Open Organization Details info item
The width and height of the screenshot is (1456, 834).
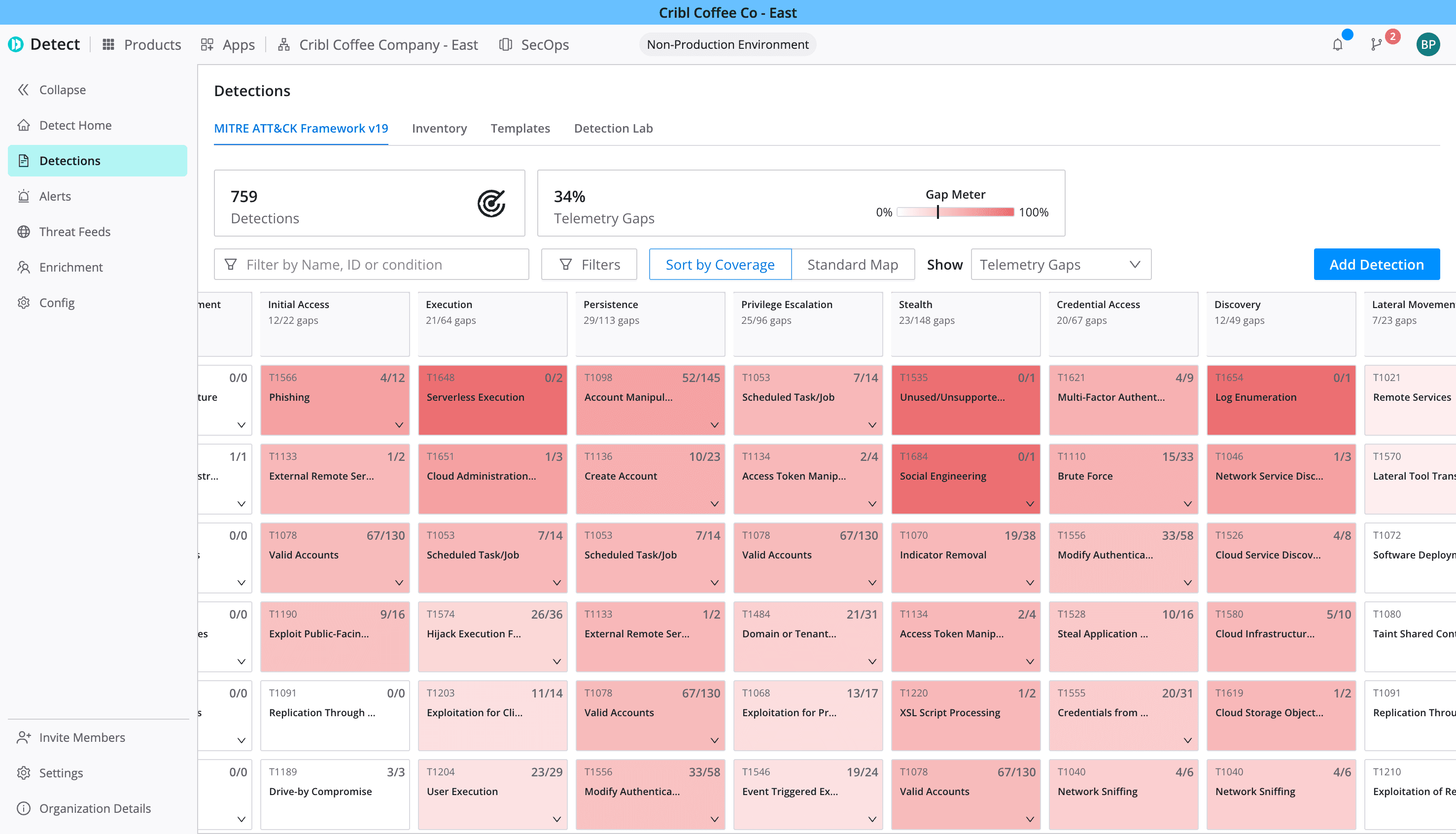[x=98, y=808]
